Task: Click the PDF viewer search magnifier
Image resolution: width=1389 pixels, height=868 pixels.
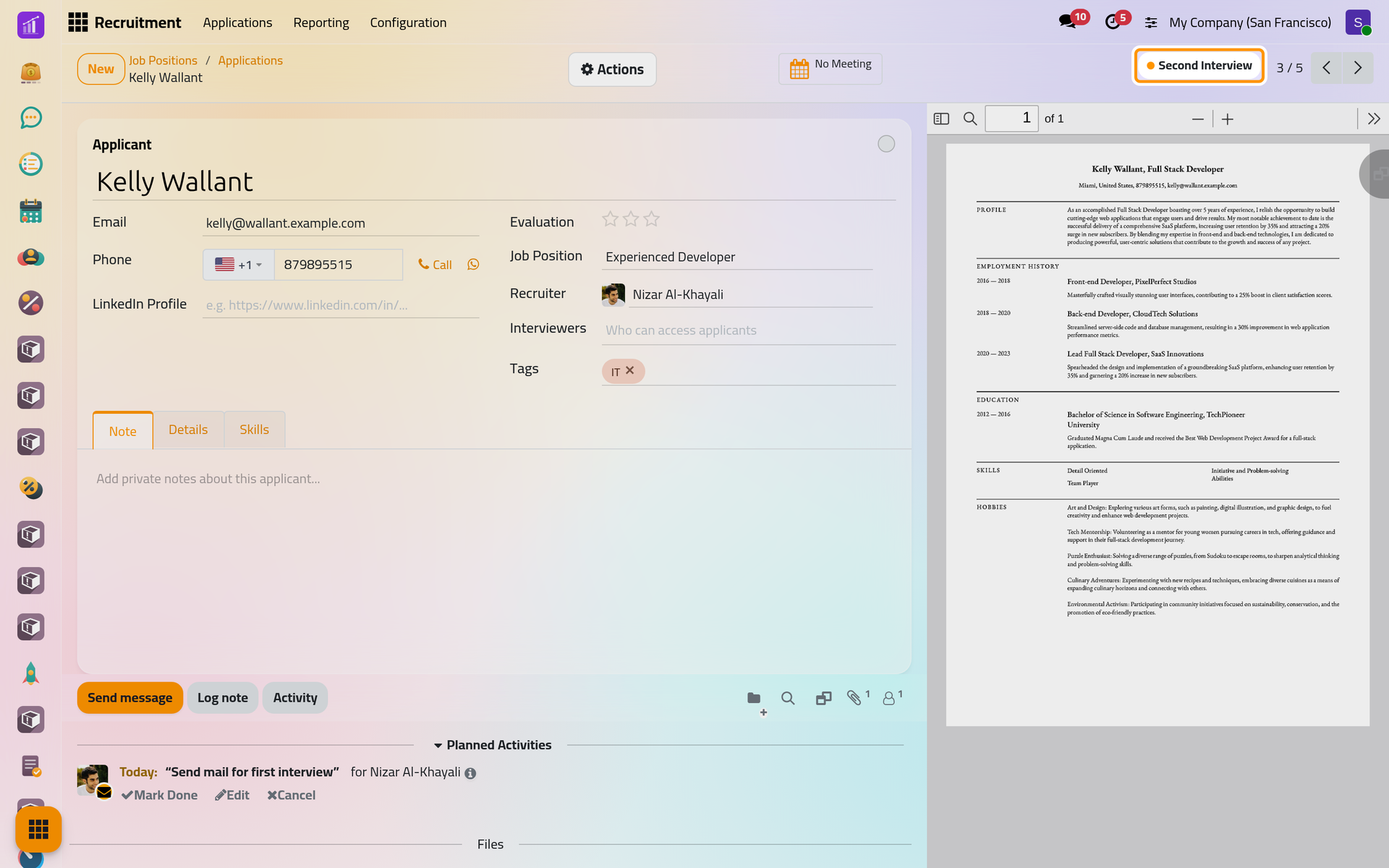Action: click(x=970, y=119)
